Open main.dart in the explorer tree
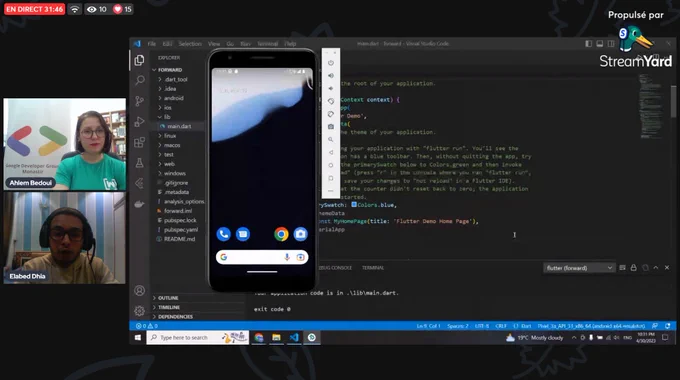Screen dimensions: 680x380 tap(179, 126)
